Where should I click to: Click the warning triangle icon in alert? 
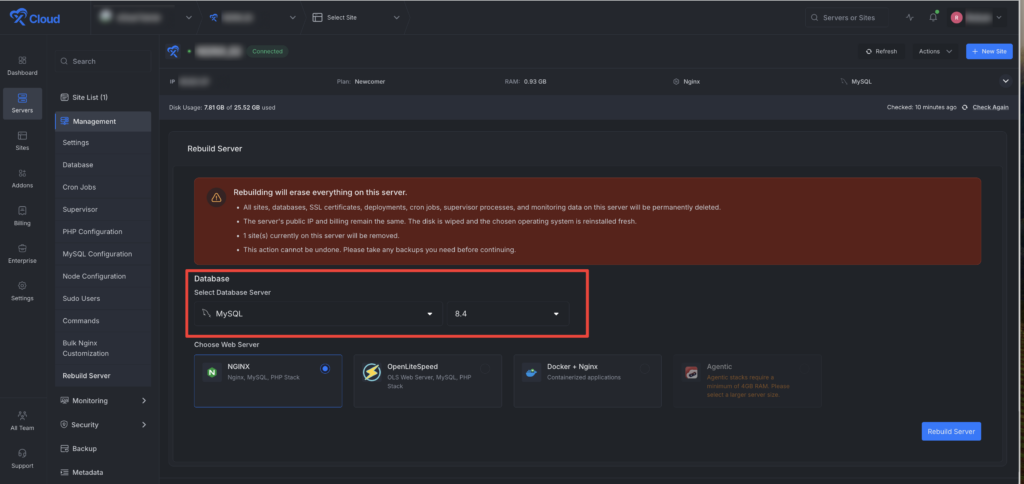pyautogui.click(x=216, y=197)
